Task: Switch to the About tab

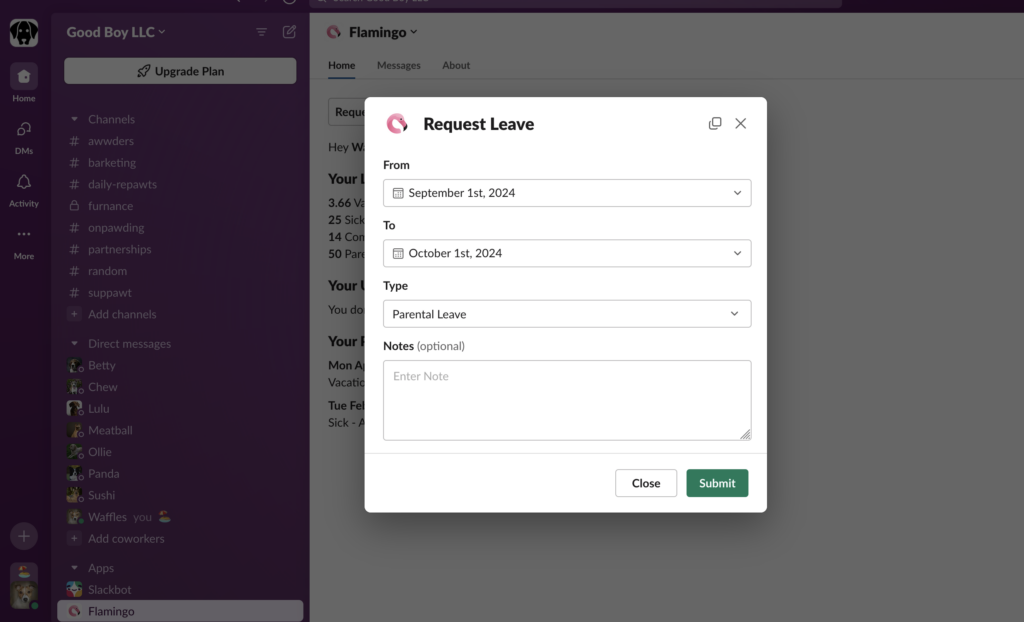Action: [456, 66]
